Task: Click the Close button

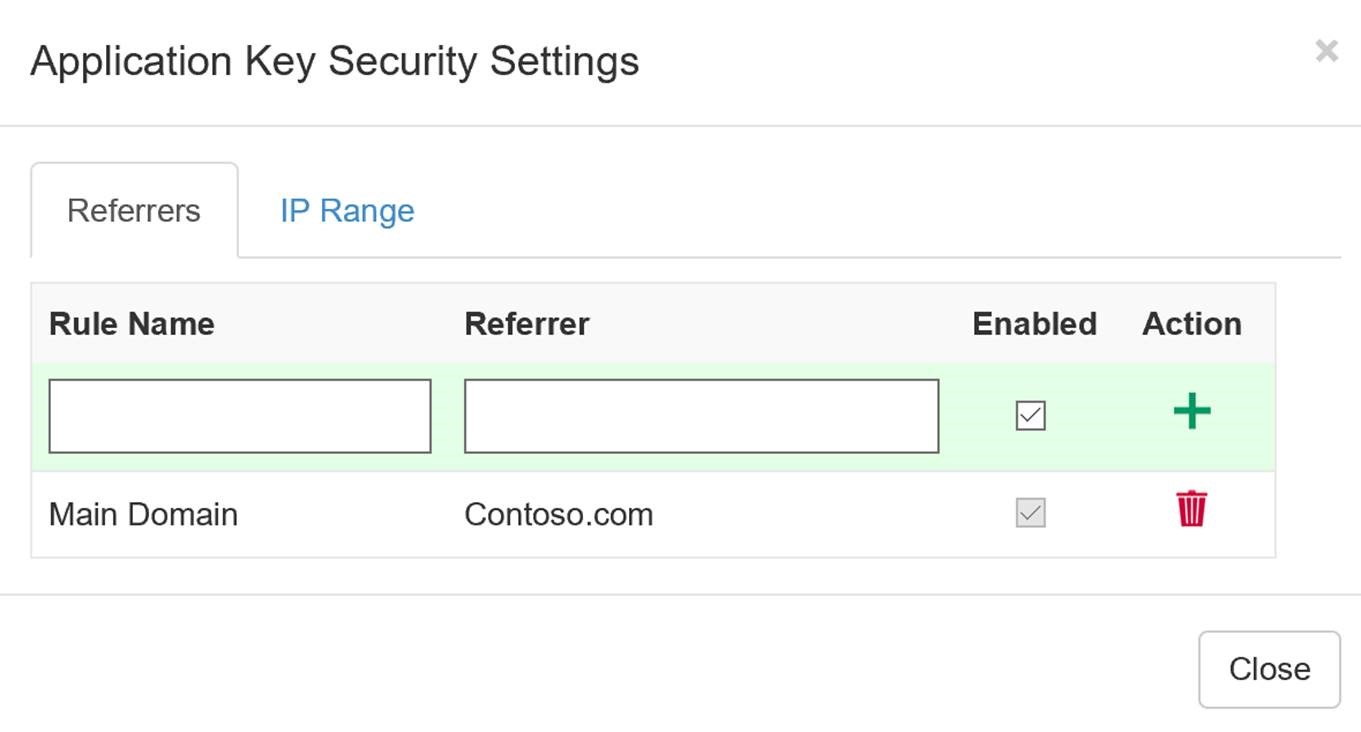Action: pos(1269,668)
